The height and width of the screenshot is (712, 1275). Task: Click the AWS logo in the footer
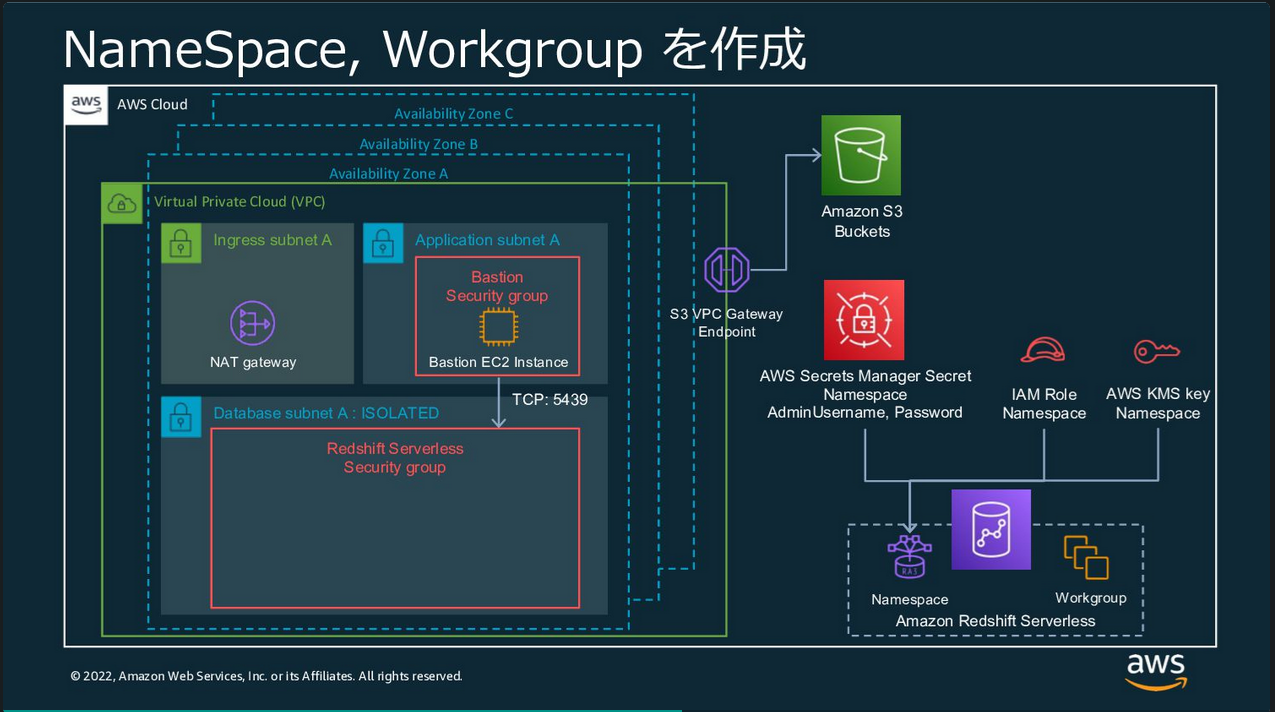click(x=1155, y=671)
